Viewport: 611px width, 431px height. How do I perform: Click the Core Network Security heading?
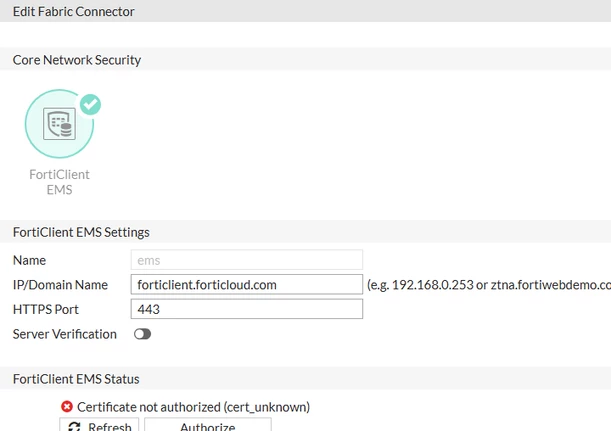pos(77,60)
